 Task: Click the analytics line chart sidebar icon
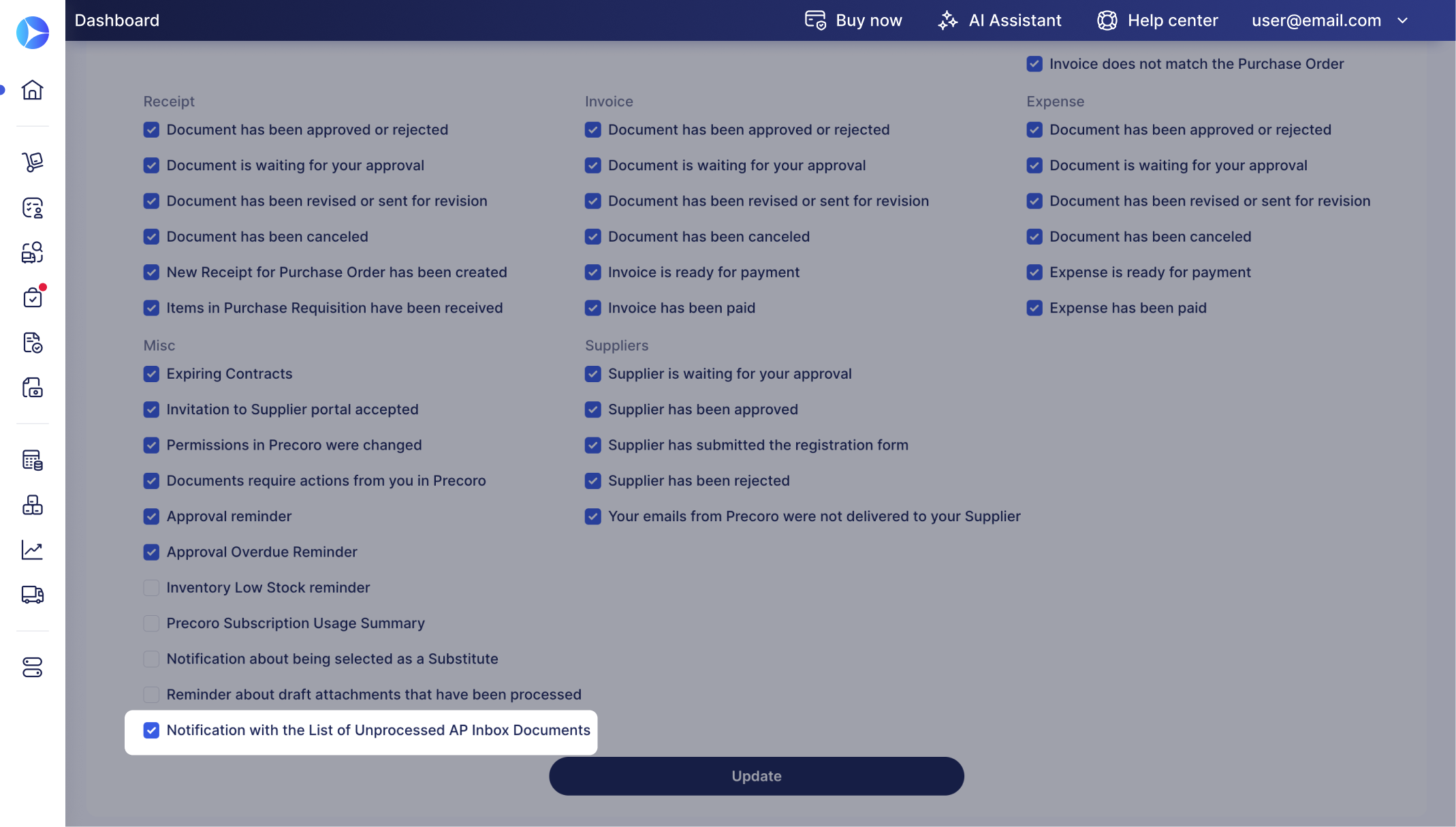pos(32,550)
